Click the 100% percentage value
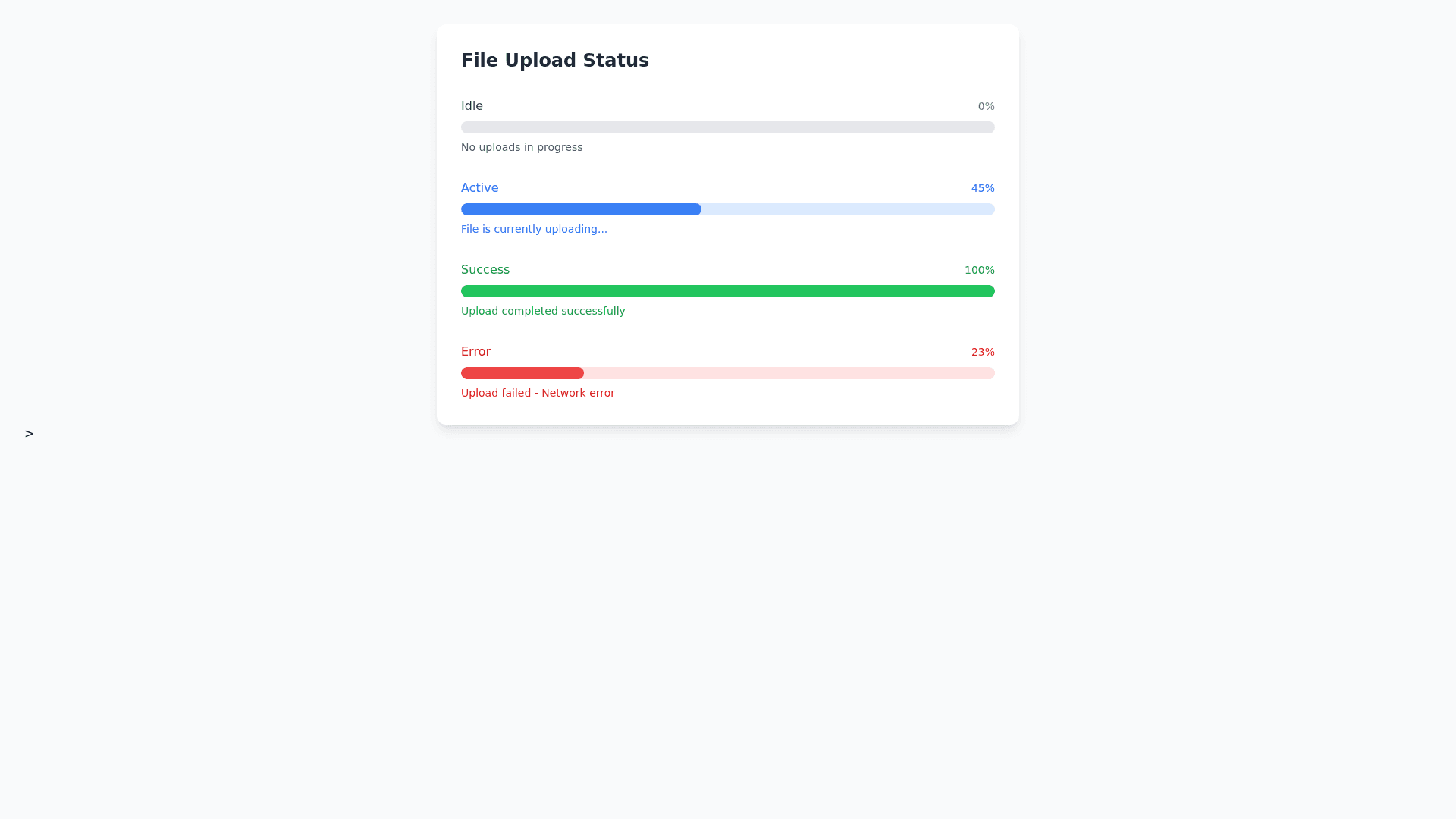 tap(979, 271)
